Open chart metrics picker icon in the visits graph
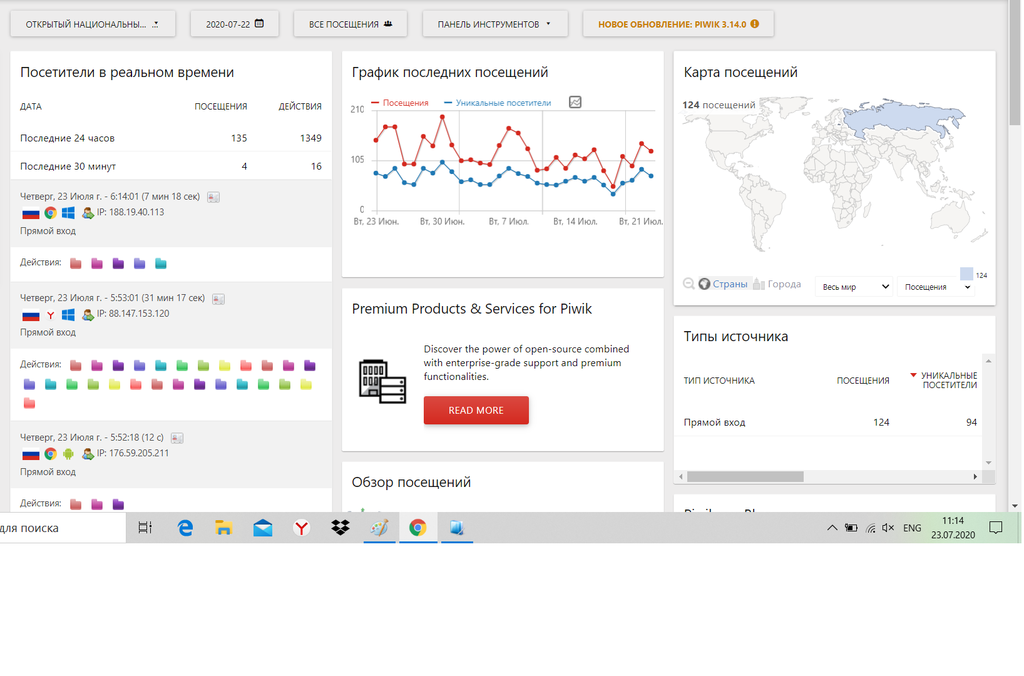The width and height of the screenshot is (1024, 676). (575, 102)
